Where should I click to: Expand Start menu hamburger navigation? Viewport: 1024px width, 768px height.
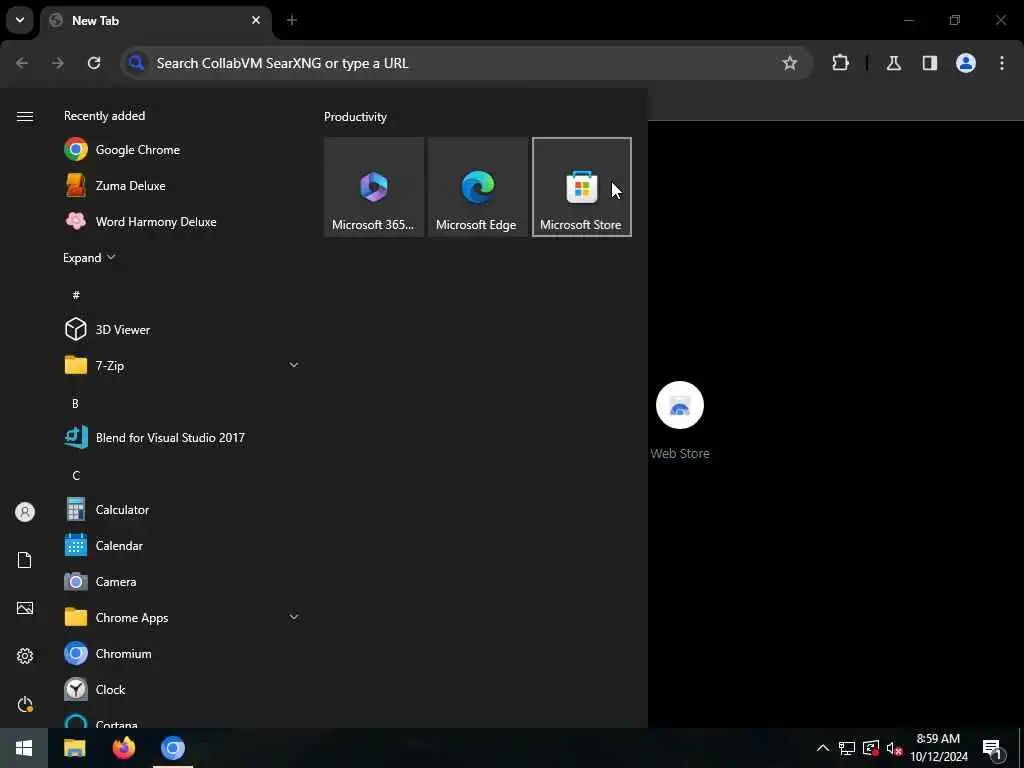[x=25, y=116]
